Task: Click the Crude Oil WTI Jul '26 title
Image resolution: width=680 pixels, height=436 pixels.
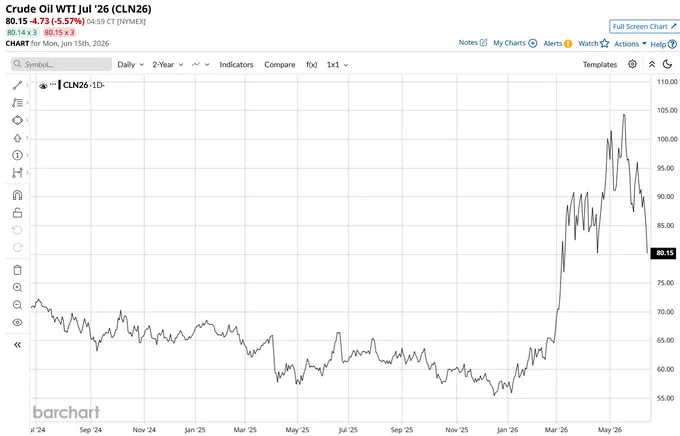Action: tap(78, 9)
